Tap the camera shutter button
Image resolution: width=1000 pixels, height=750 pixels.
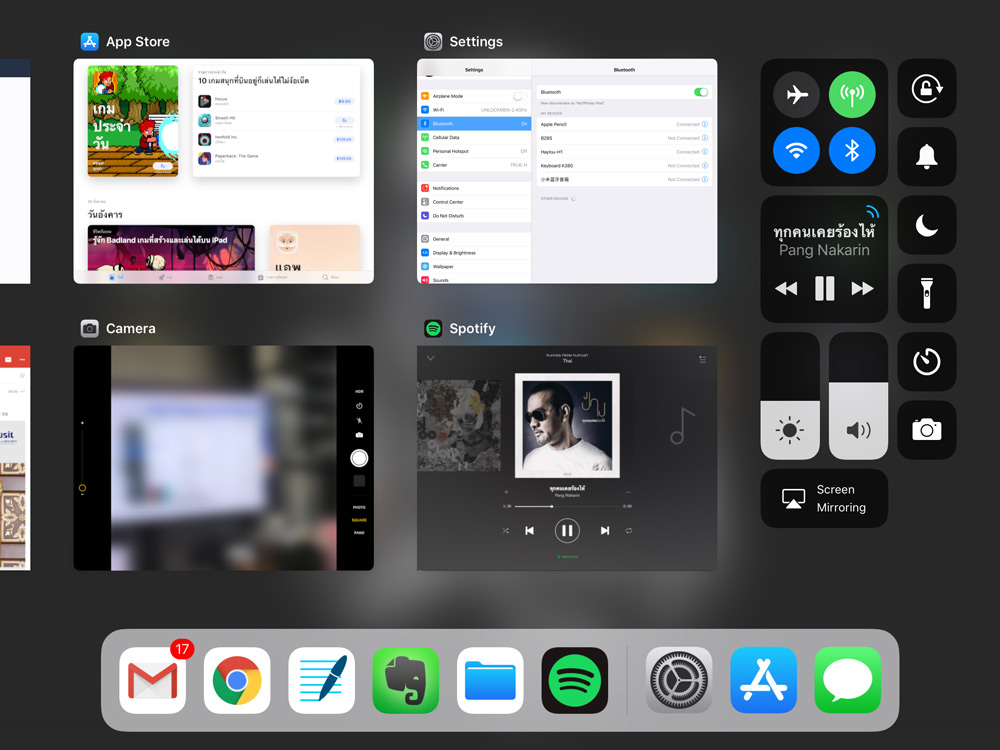359,458
